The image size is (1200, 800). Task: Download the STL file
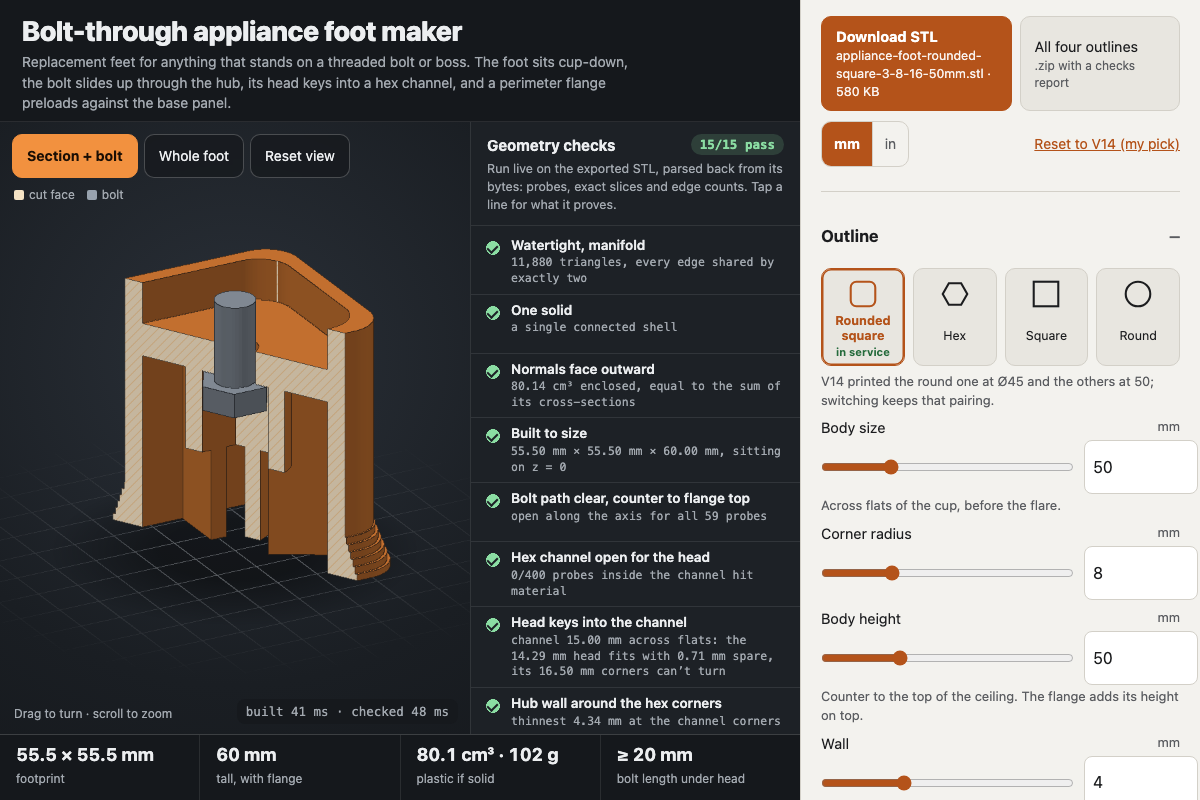[916, 63]
